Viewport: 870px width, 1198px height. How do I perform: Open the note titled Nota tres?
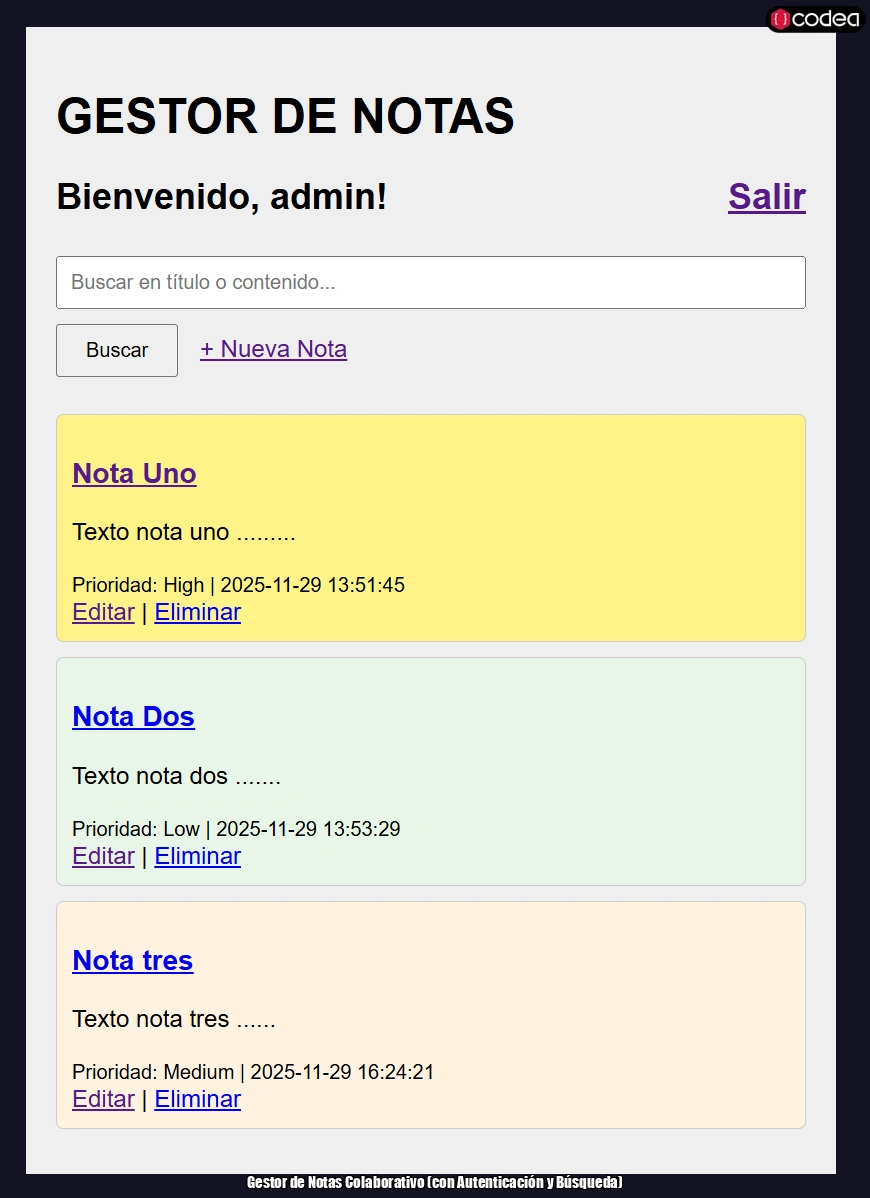(x=132, y=960)
